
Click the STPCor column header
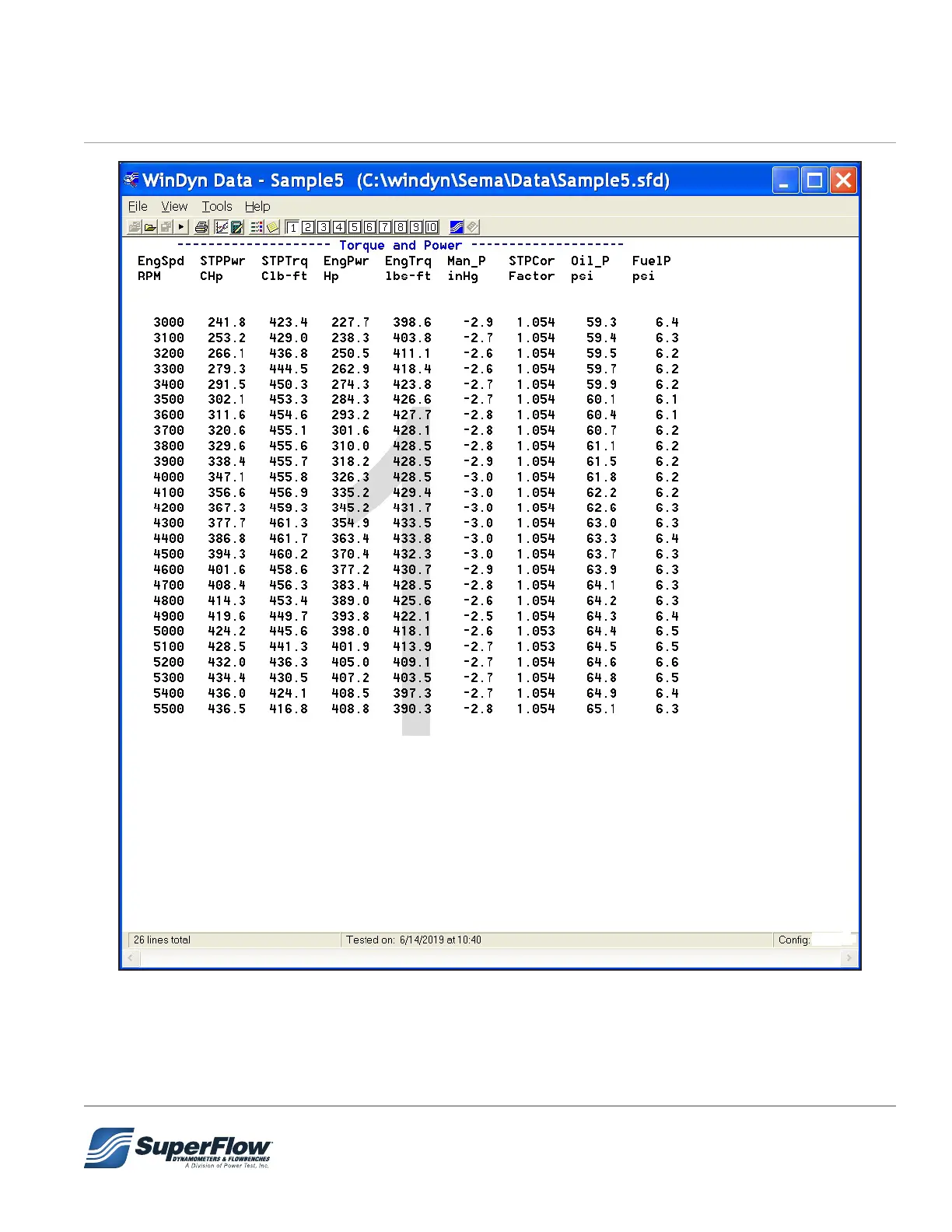point(532,261)
